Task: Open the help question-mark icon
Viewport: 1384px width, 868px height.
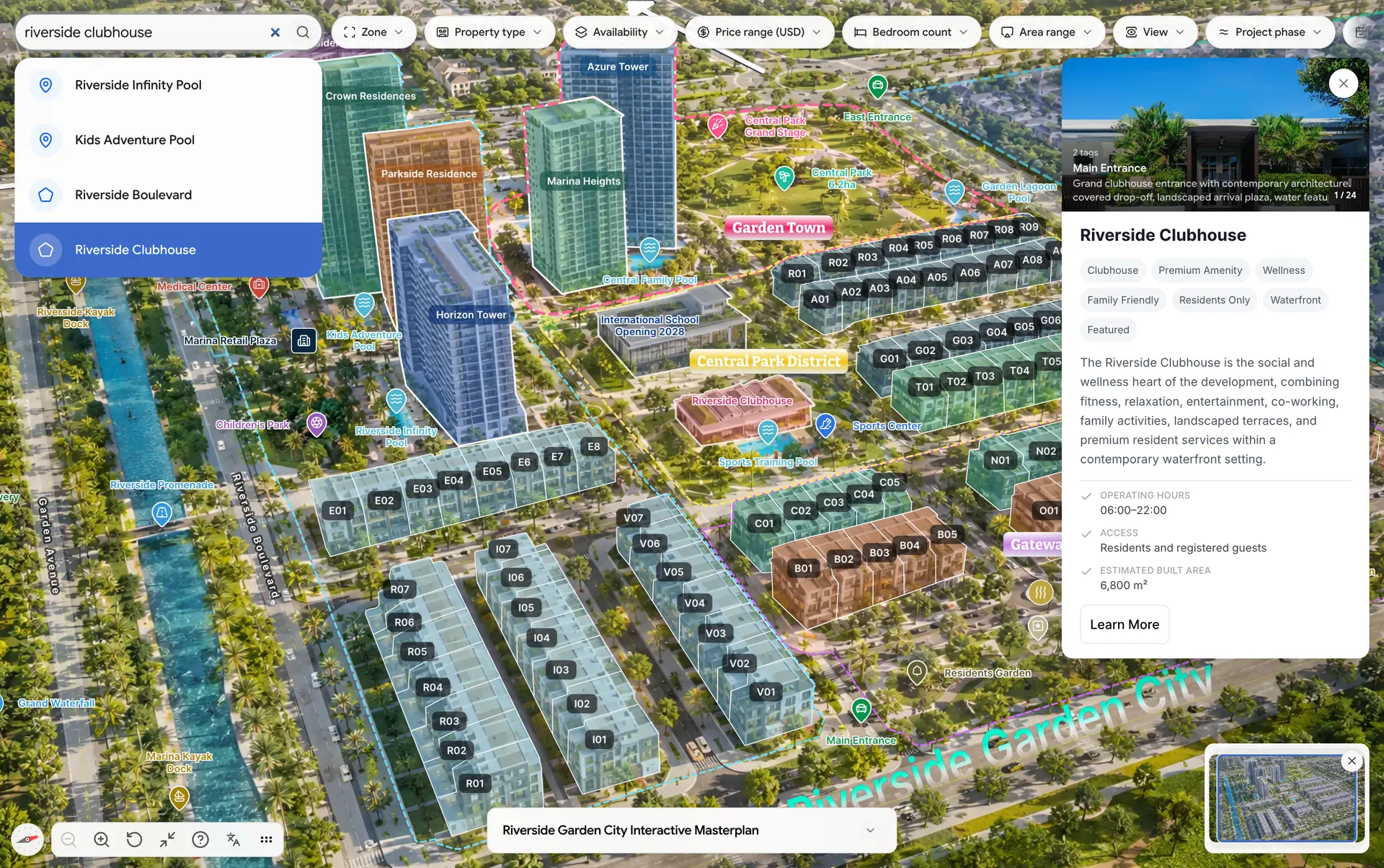Action: click(x=200, y=839)
